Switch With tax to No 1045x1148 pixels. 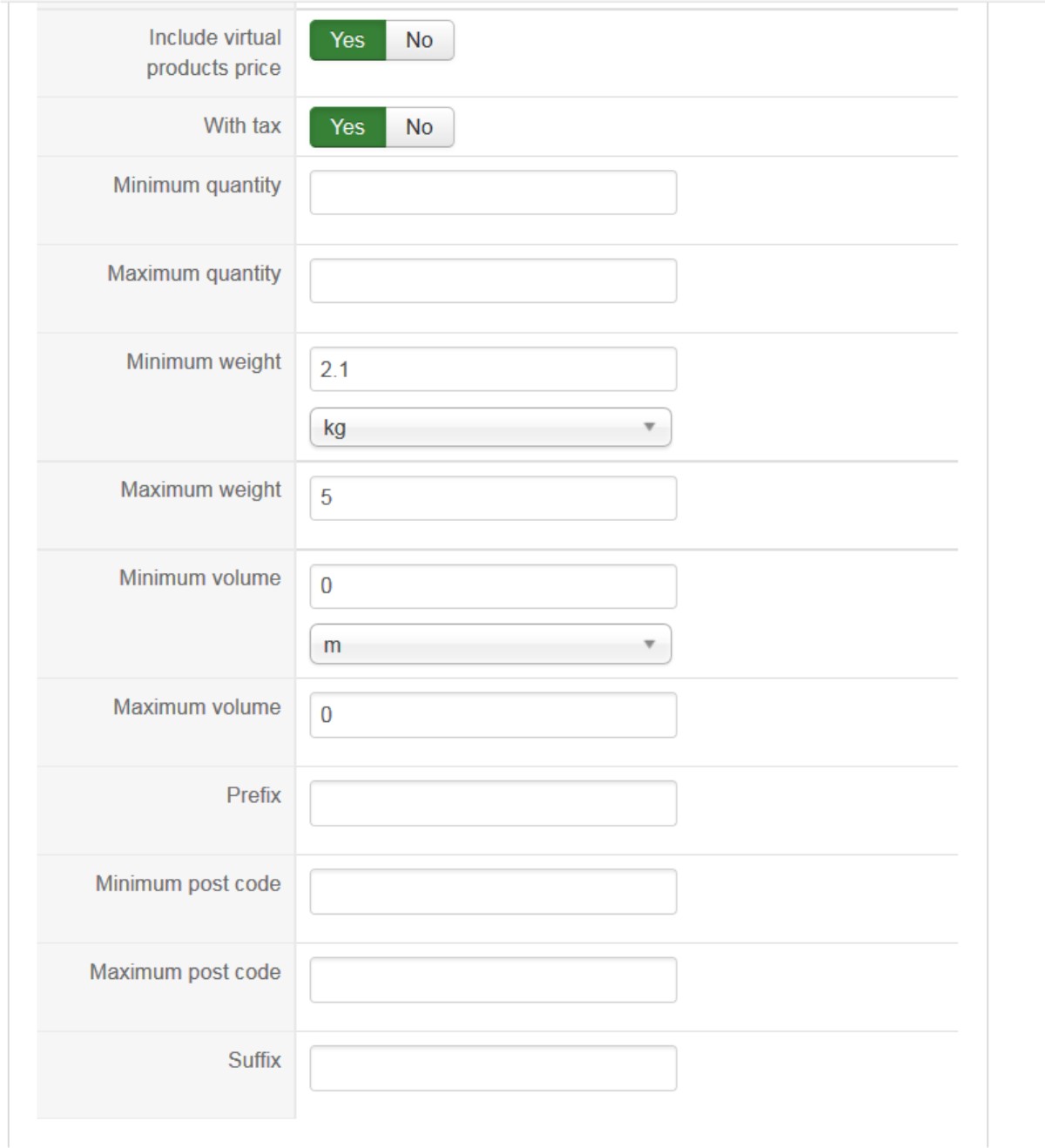click(420, 127)
